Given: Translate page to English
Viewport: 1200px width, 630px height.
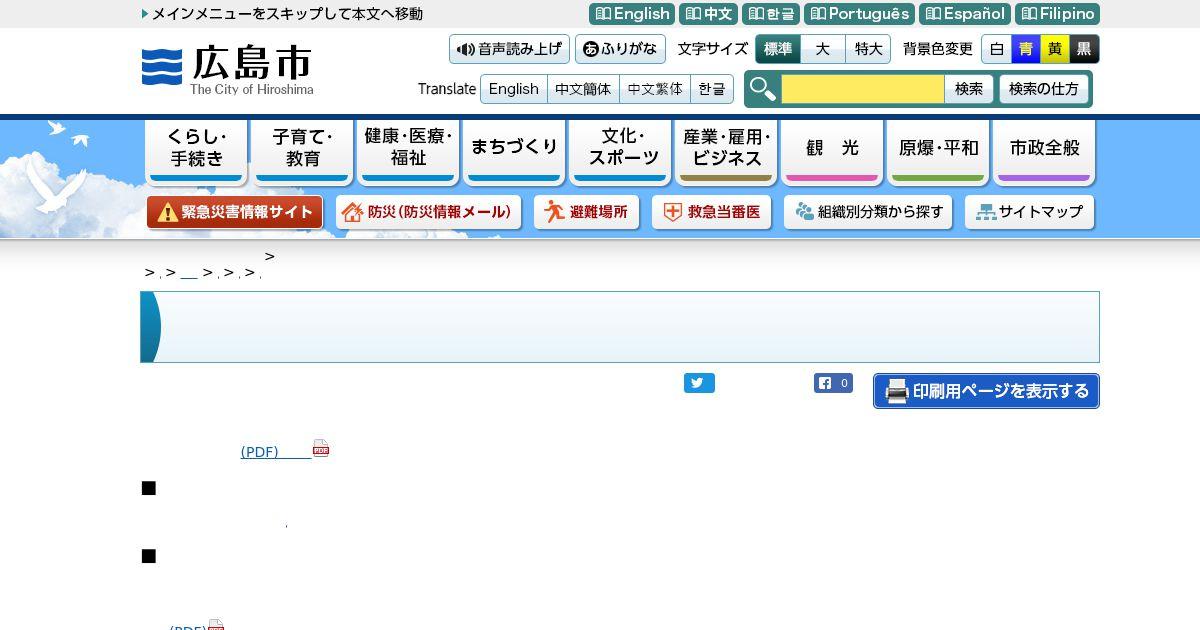Looking at the screenshot, I should [x=514, y=89].
